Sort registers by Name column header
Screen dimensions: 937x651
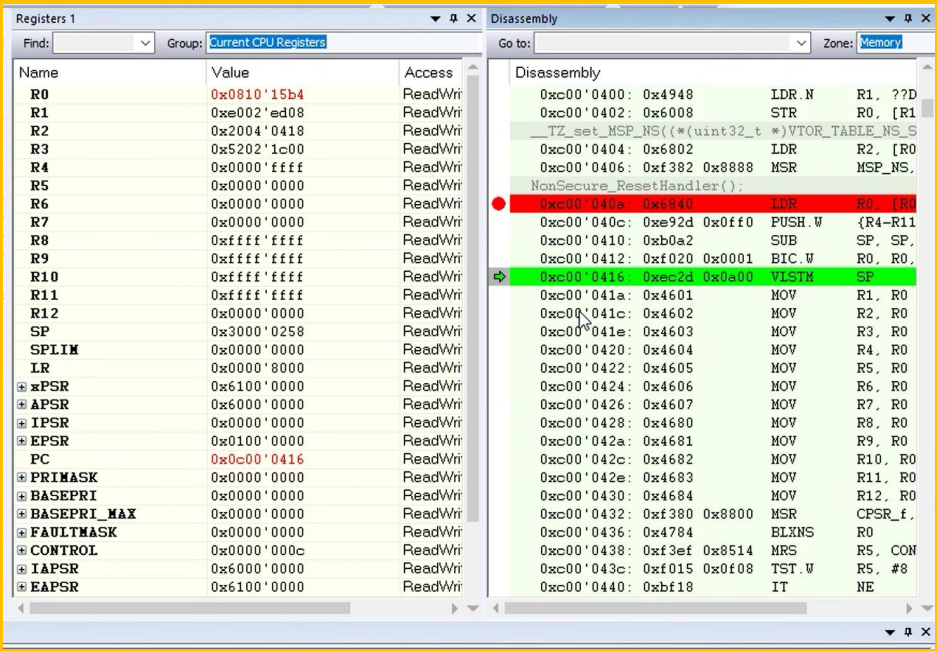coord(110,73)
